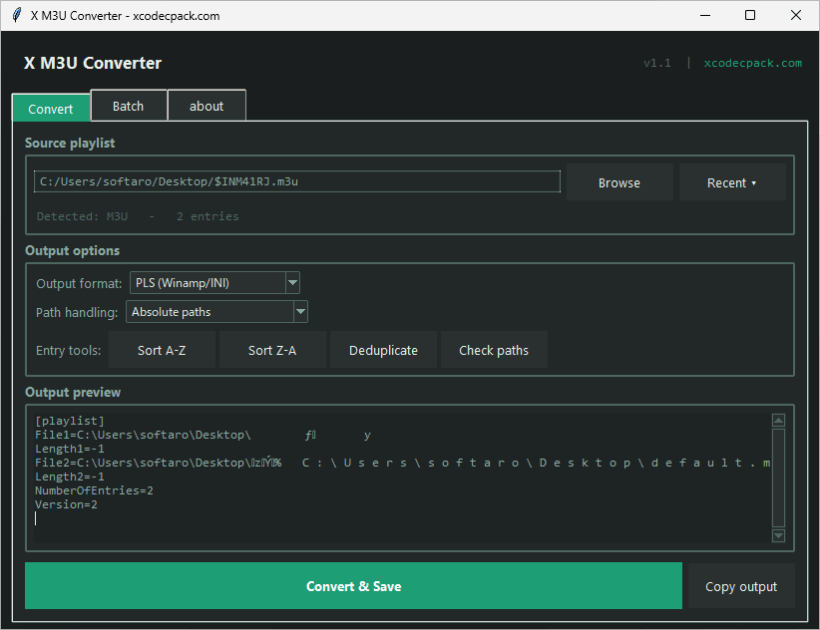The height and width of the screenshot is (630, 820).
Task: Switch to the Convert tab
Action: pos(51,108)
